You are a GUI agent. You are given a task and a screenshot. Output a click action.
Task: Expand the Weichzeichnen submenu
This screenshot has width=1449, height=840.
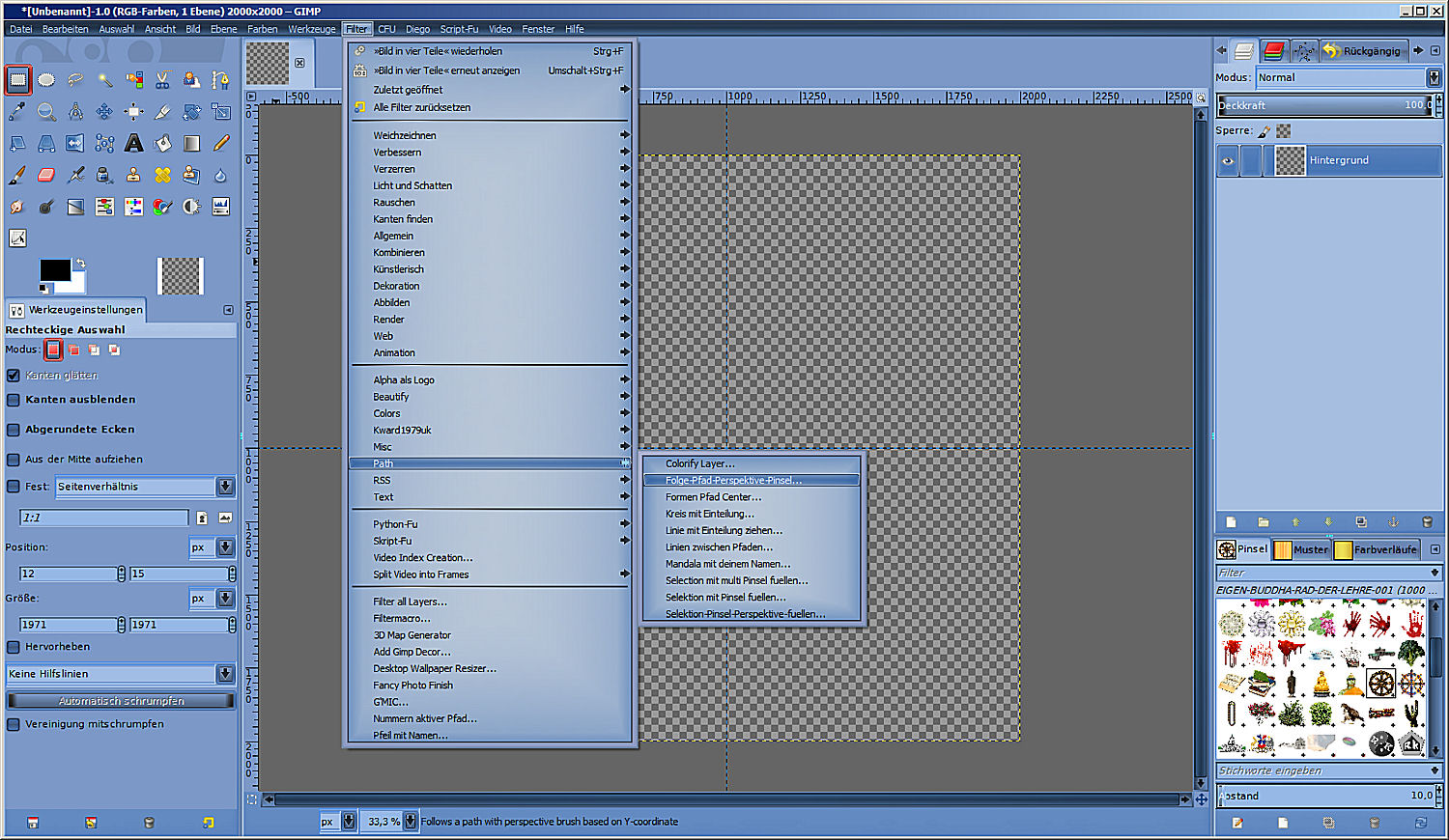tap(491, 136)
